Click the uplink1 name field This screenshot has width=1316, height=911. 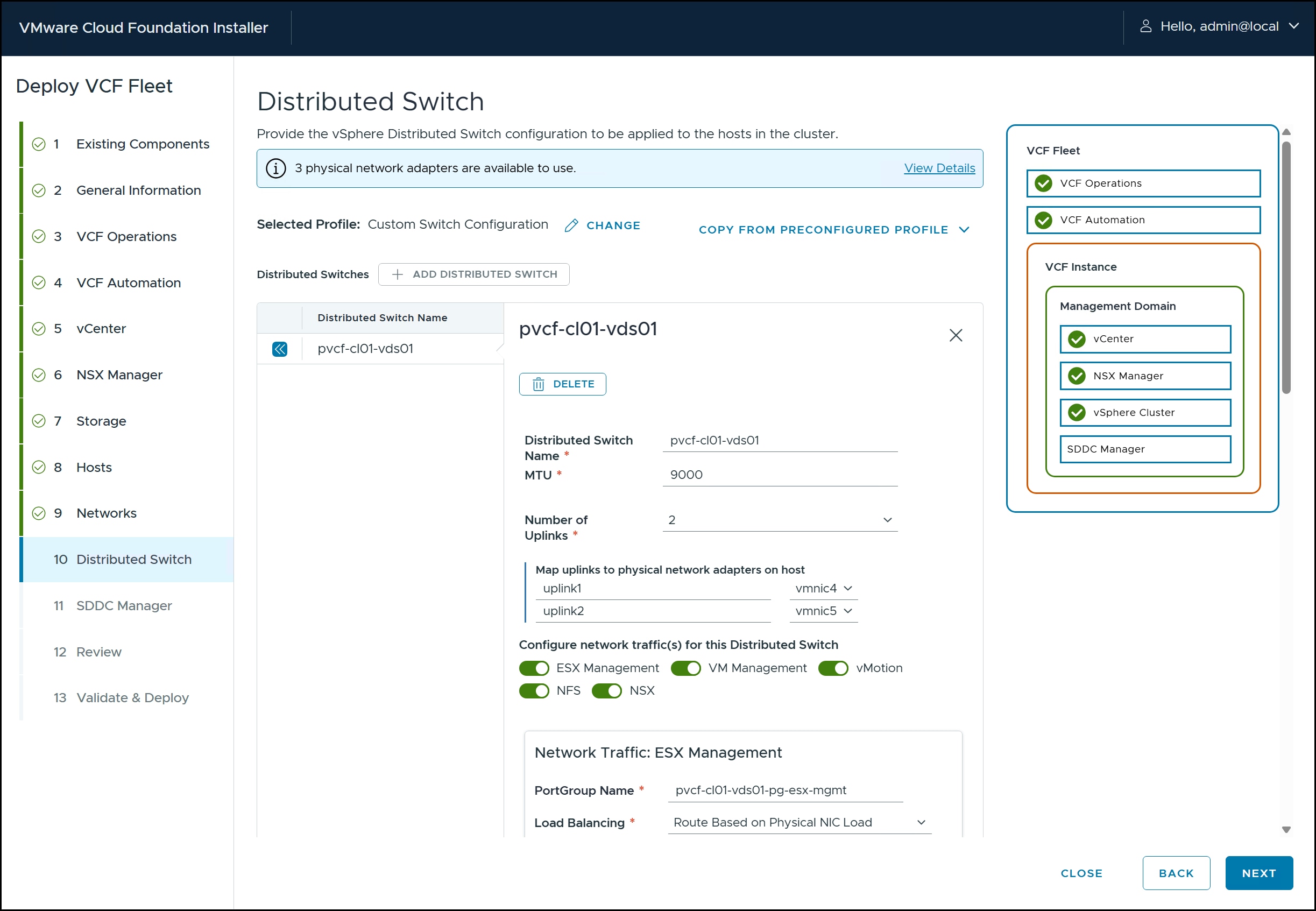pos(653,589)
